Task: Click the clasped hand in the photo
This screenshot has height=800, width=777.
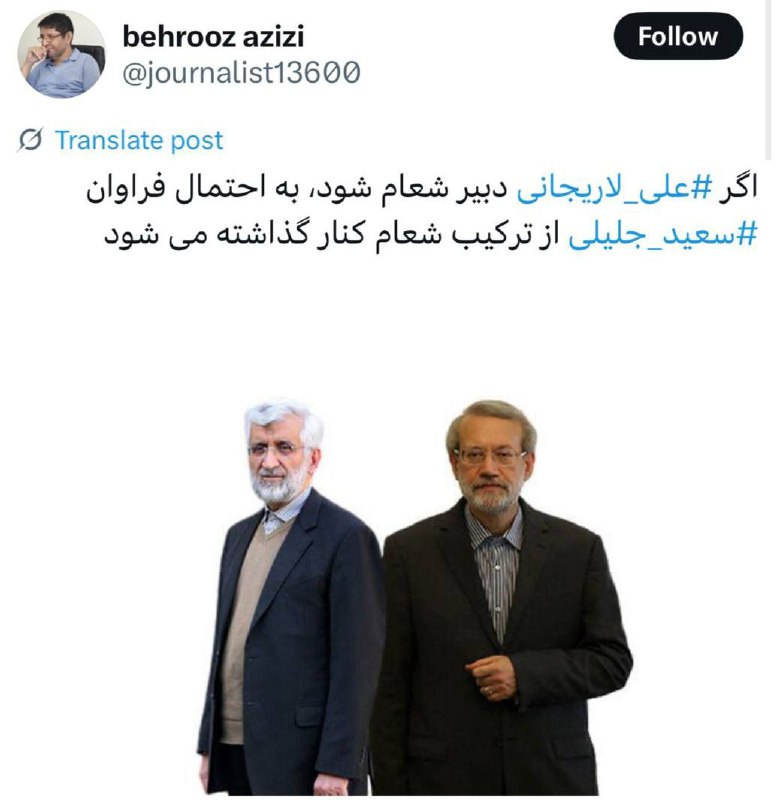Action: 491,677
